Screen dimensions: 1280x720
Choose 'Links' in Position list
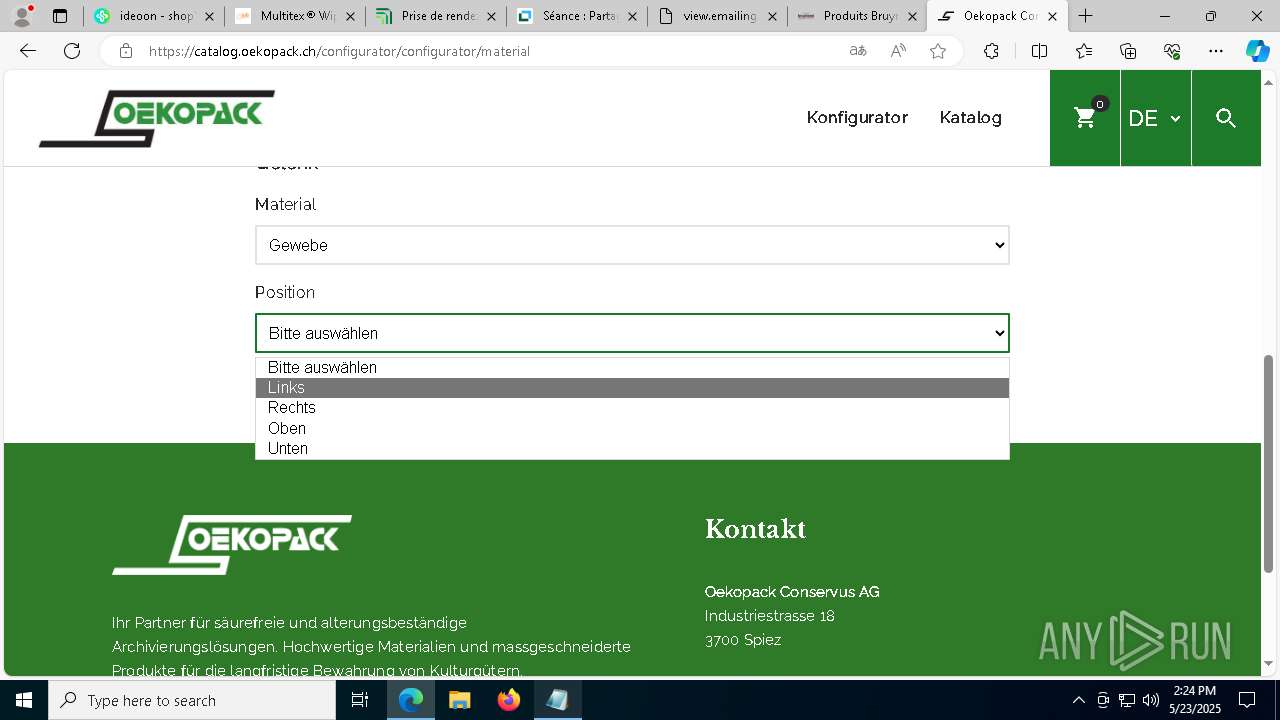[632, 388]
